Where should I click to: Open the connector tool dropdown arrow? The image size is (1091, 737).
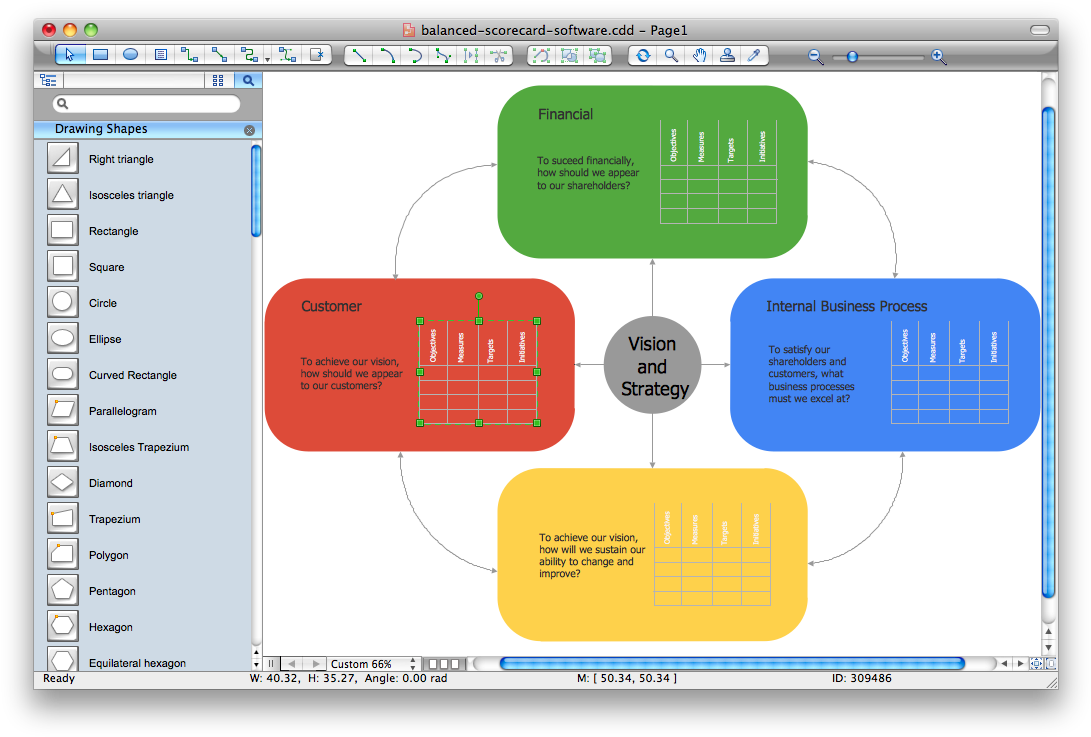(x=267, y=59)
